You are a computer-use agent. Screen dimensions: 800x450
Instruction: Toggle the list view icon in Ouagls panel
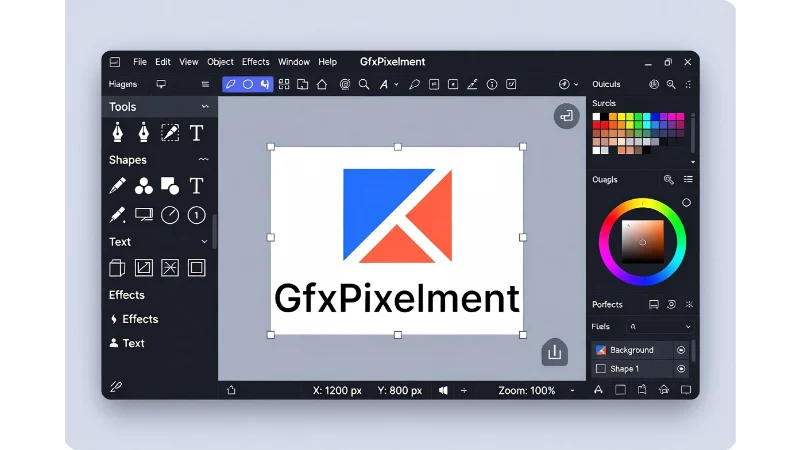pyautogui.click(x=688, y=179)
